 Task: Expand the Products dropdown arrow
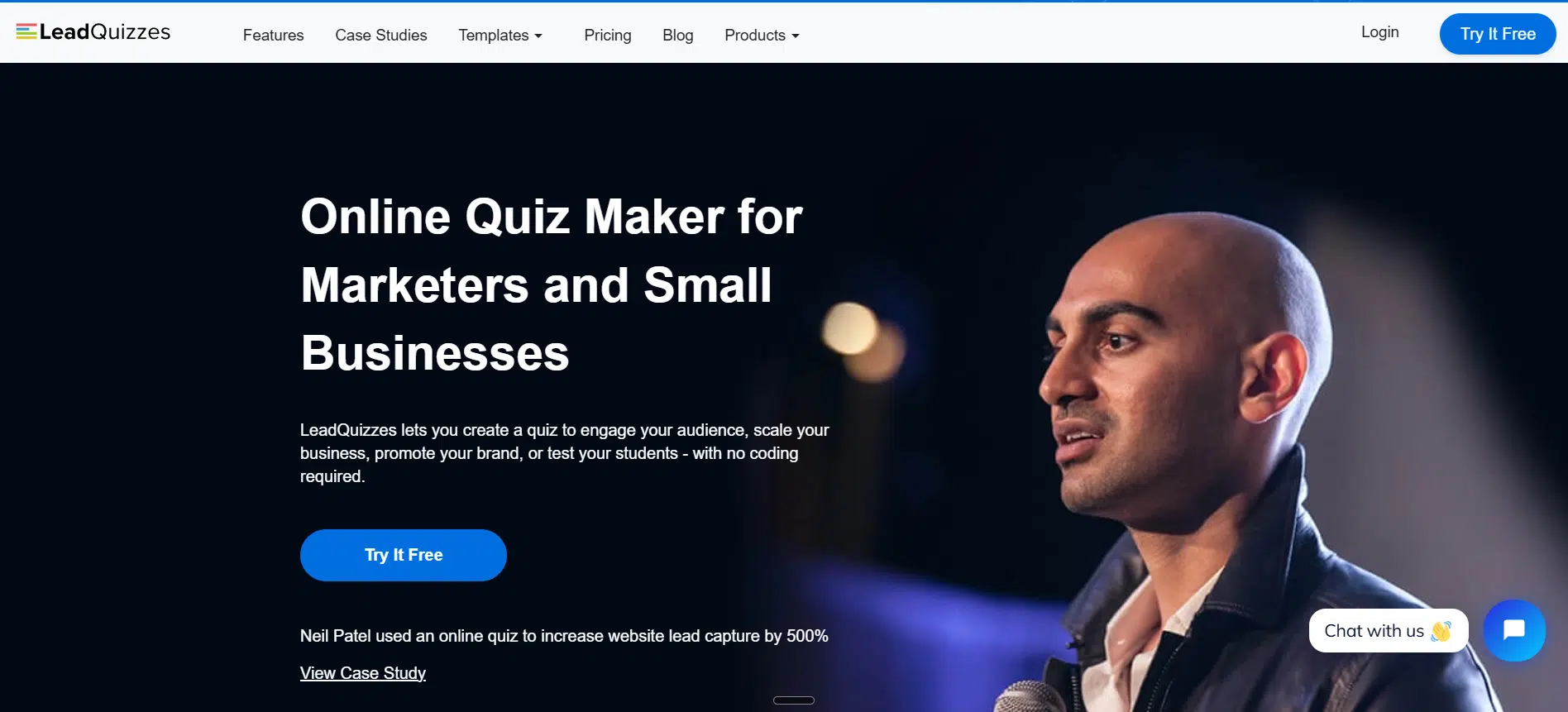(796, 36)
